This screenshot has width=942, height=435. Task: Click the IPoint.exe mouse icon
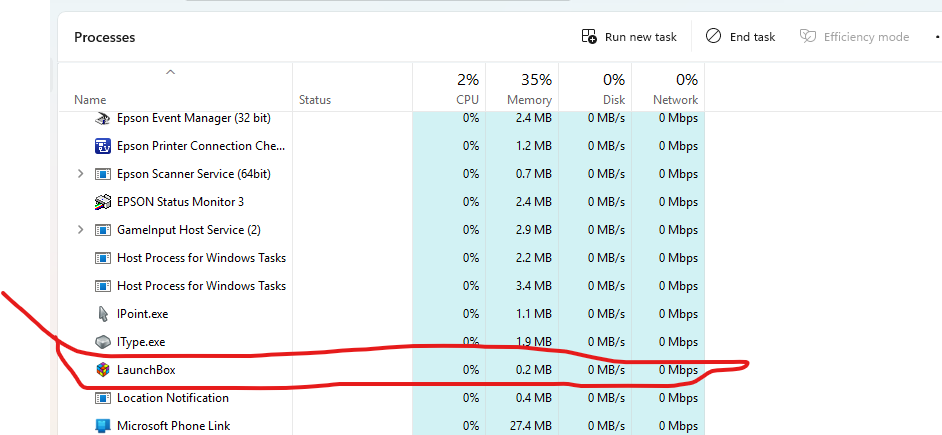tap(103, 314)
